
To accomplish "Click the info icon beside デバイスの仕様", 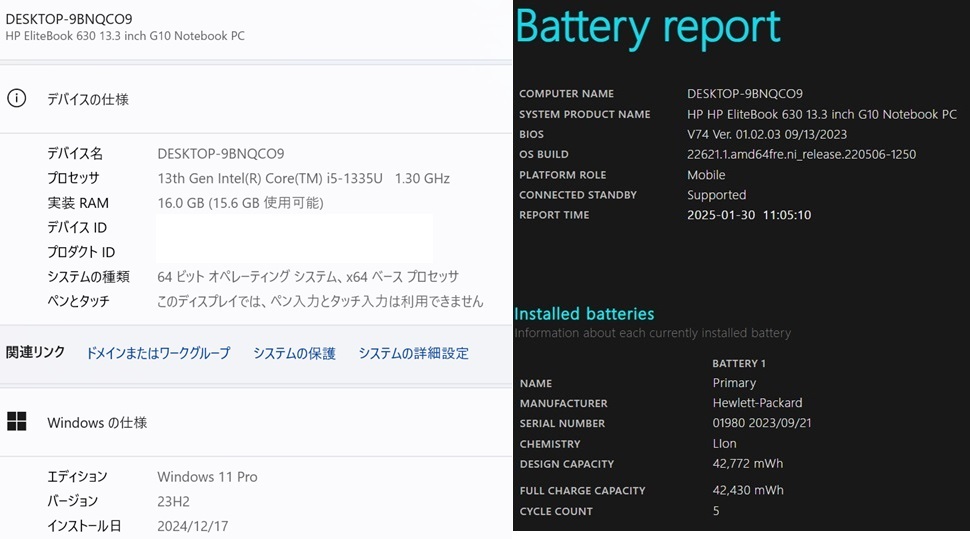I will pyautogui.click(x=17, y=98).
